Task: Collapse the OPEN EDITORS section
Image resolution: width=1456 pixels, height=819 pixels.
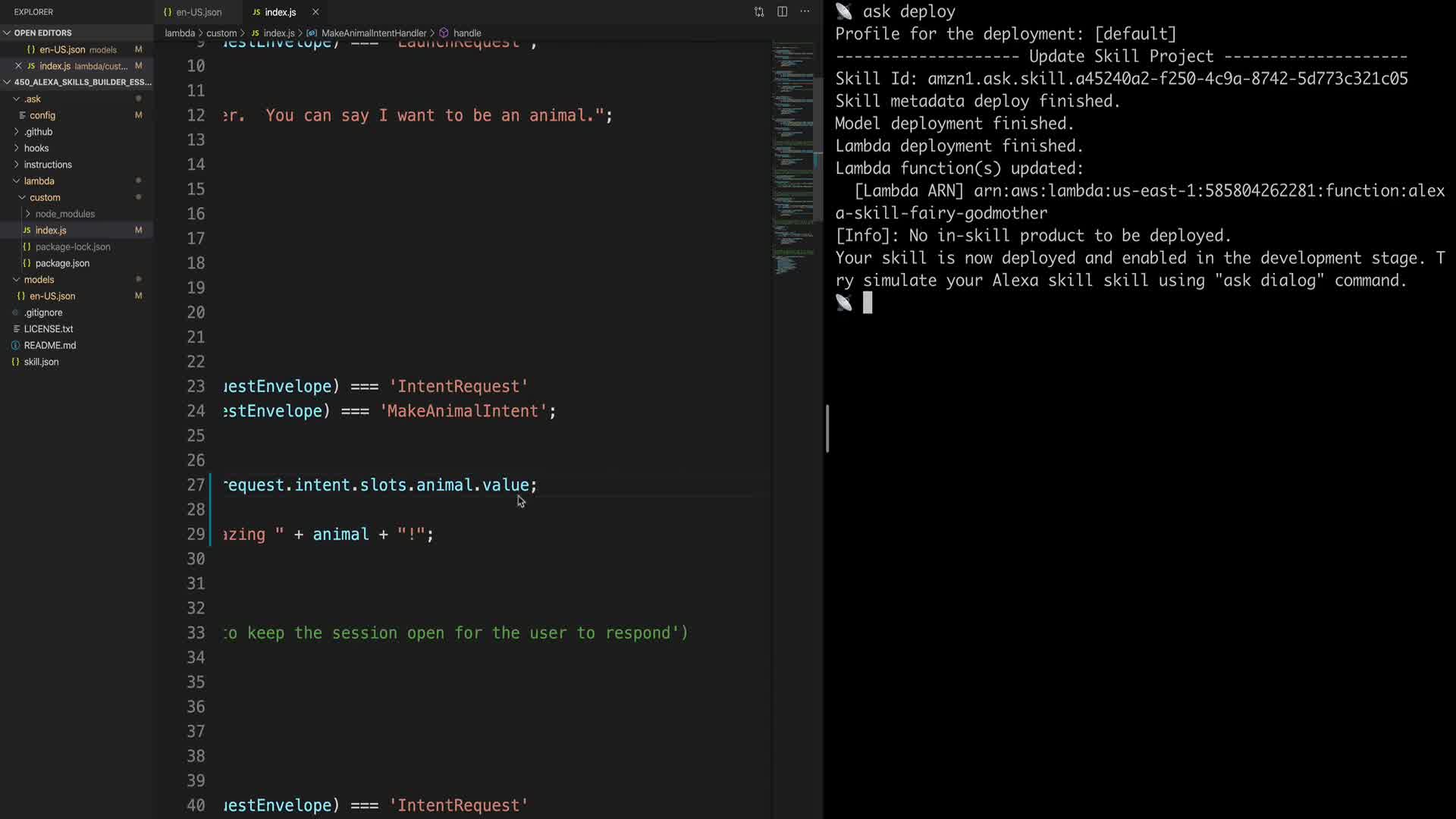Action: pos(7,33)
